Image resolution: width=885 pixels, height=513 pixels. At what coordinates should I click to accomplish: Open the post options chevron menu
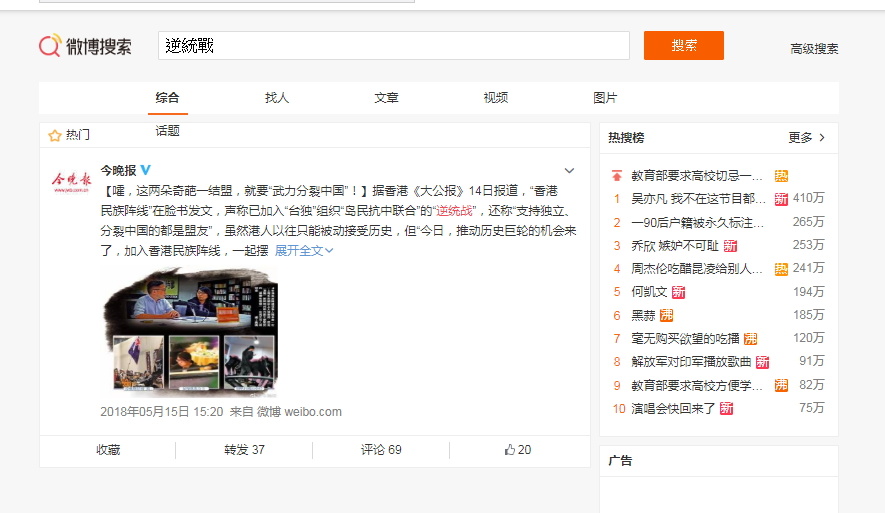pos(569,170)
